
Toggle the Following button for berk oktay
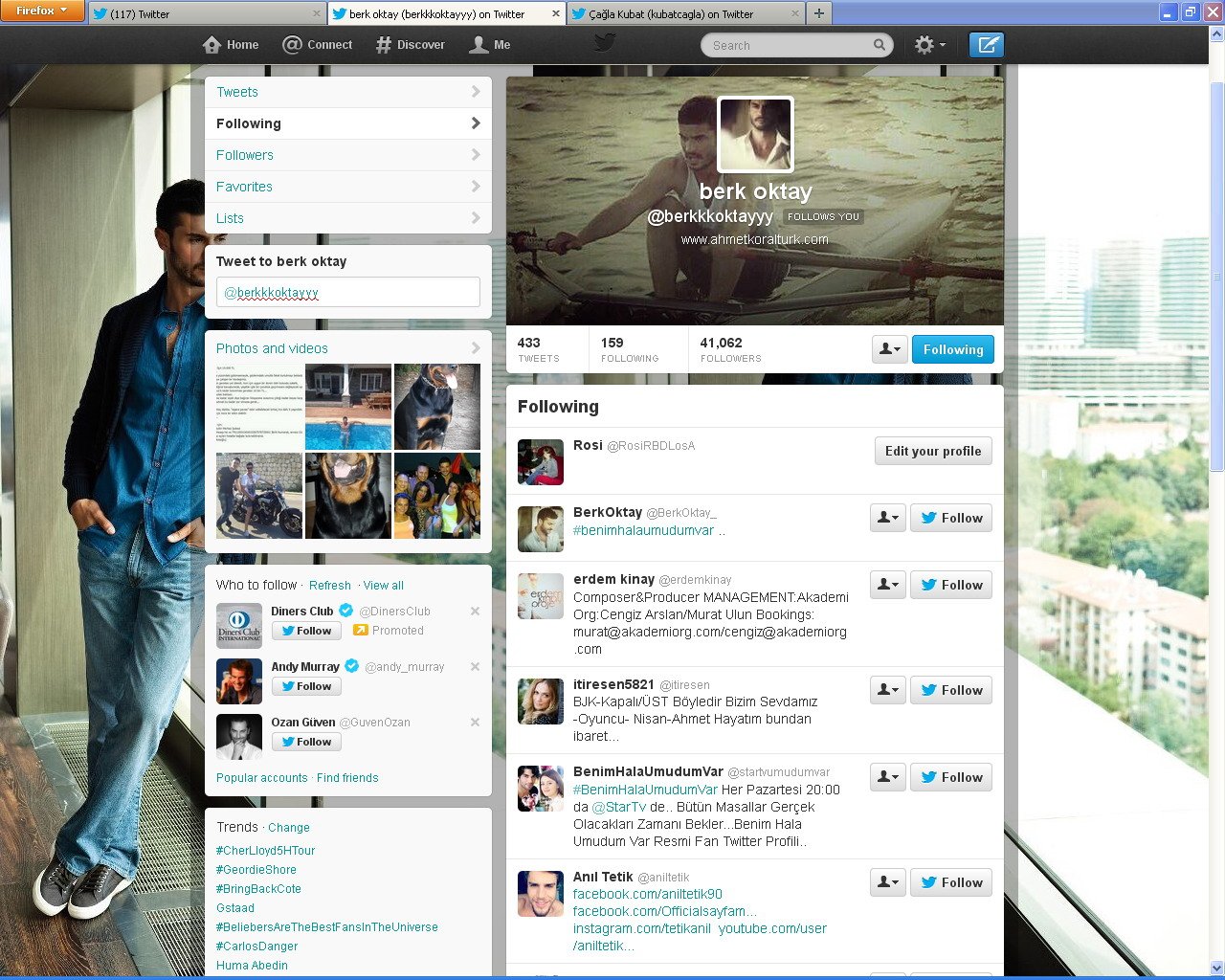click(952, 349)
